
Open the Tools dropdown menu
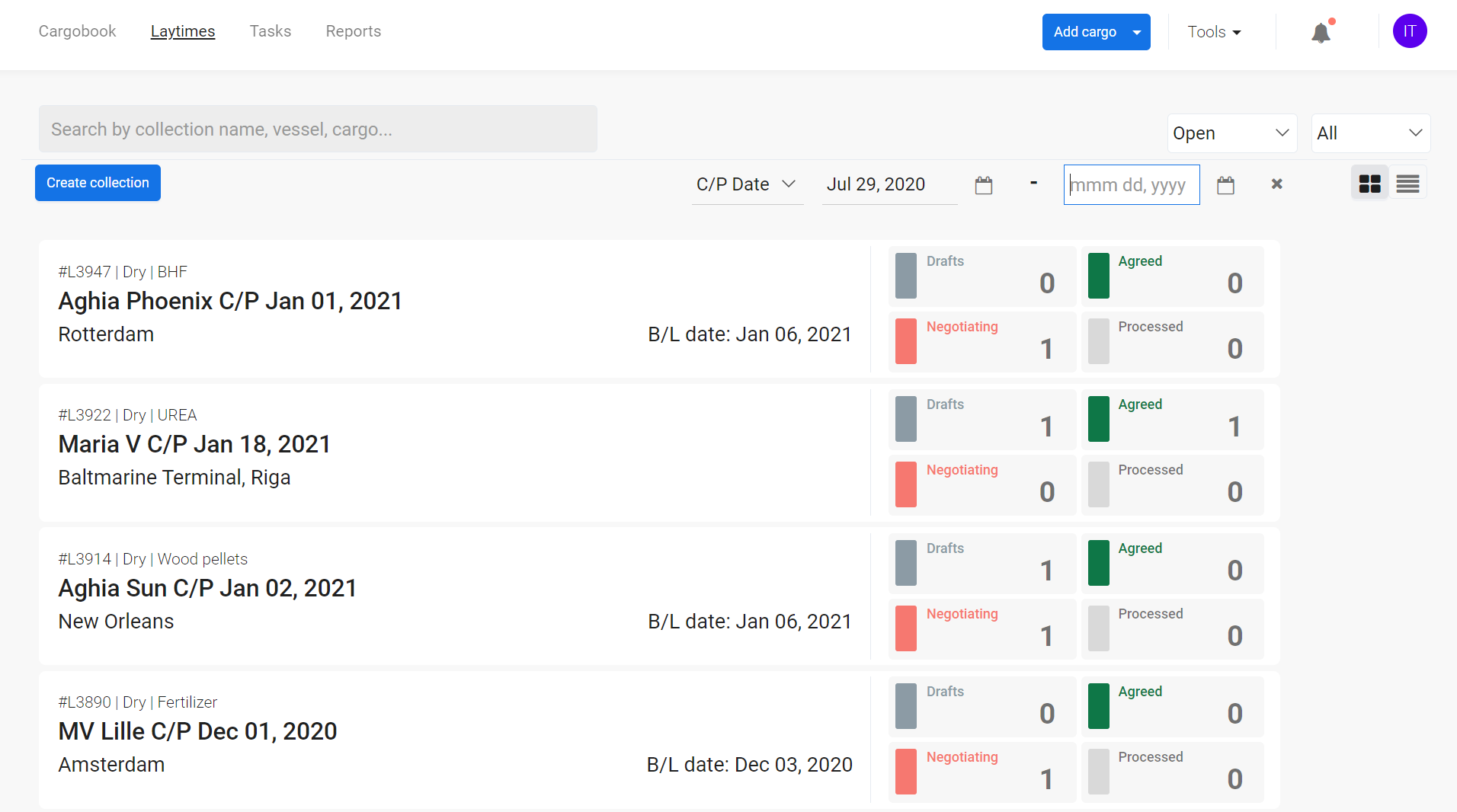[1214, 32]
